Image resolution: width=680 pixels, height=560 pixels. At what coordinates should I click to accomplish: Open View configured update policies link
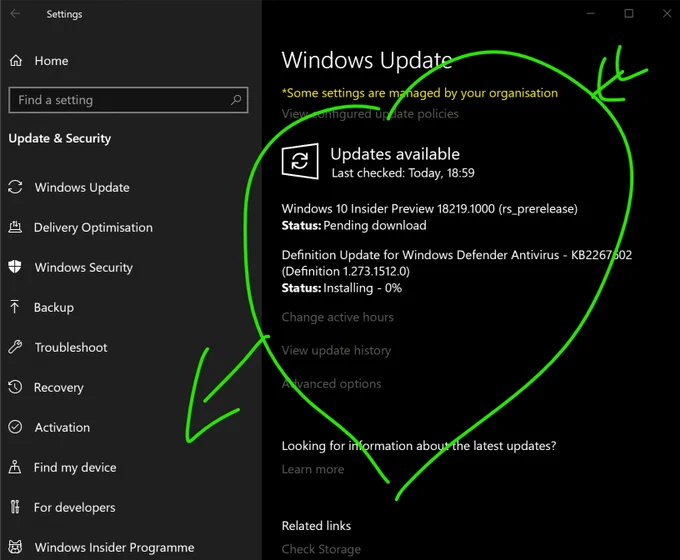(370, 114)
